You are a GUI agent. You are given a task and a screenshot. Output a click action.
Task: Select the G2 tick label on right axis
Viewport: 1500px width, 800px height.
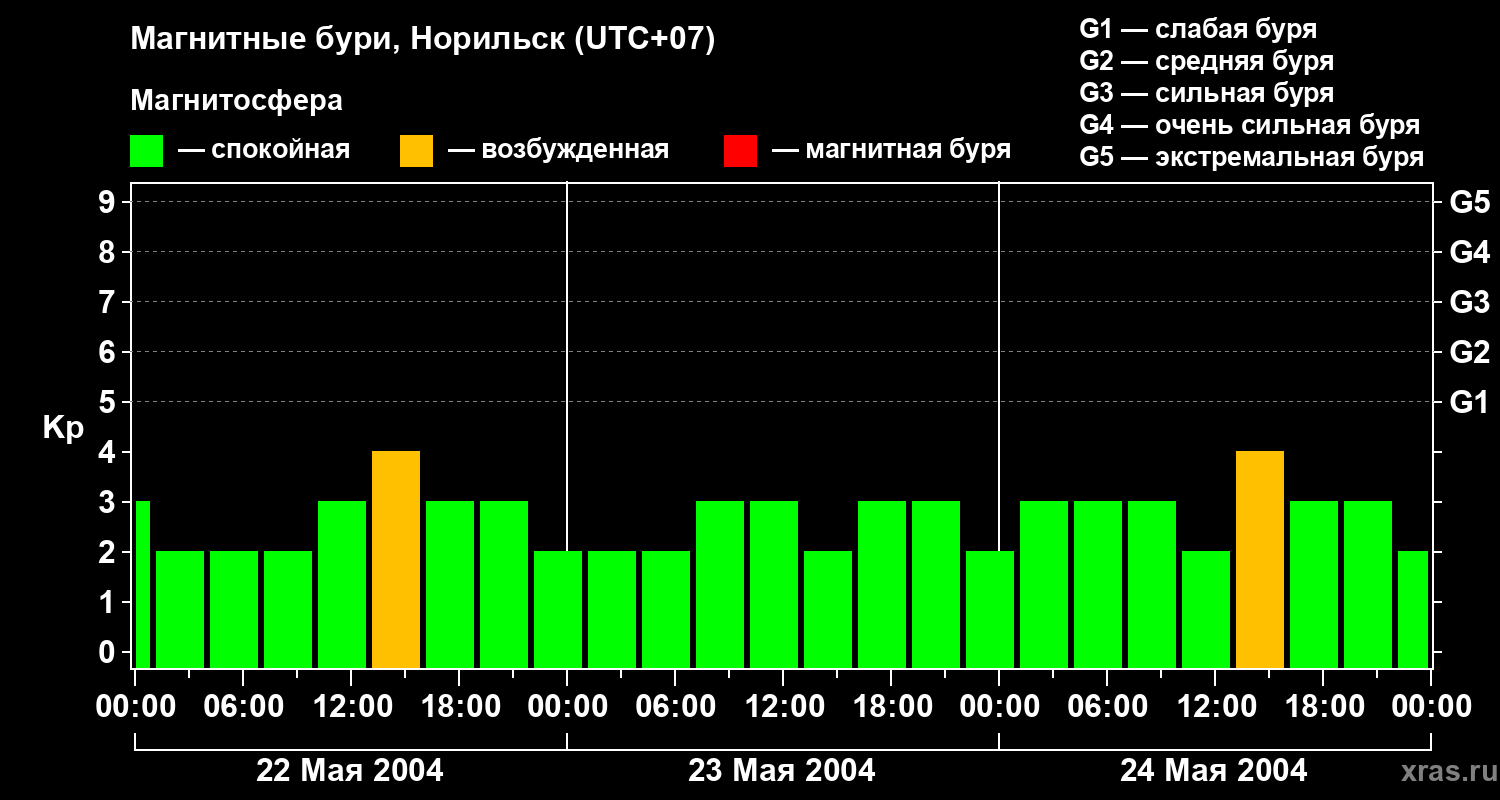pos(1470,353)
